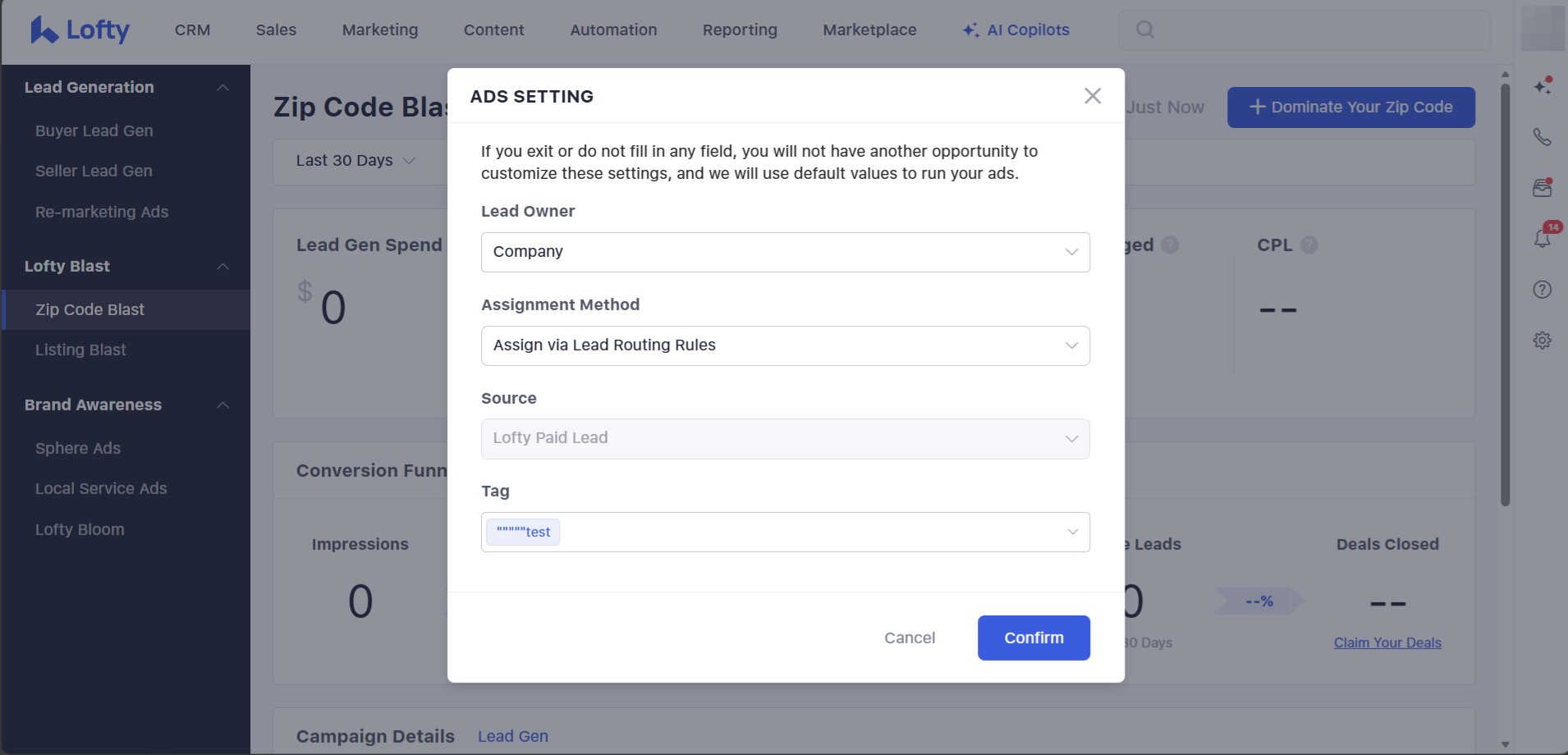The image size is (1568, 755).
Task: Click the page vertical scrollbar
Action: (1505, 295)
